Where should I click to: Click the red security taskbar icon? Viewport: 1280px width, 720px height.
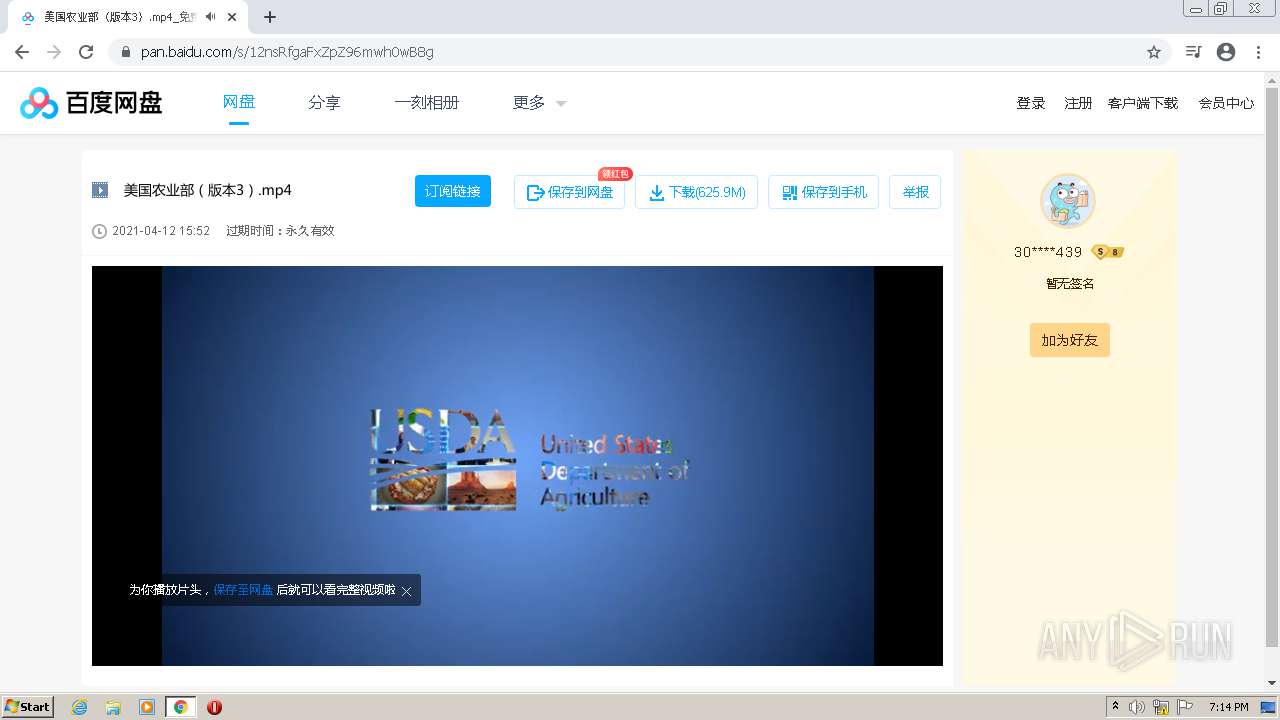pos(214,707)
